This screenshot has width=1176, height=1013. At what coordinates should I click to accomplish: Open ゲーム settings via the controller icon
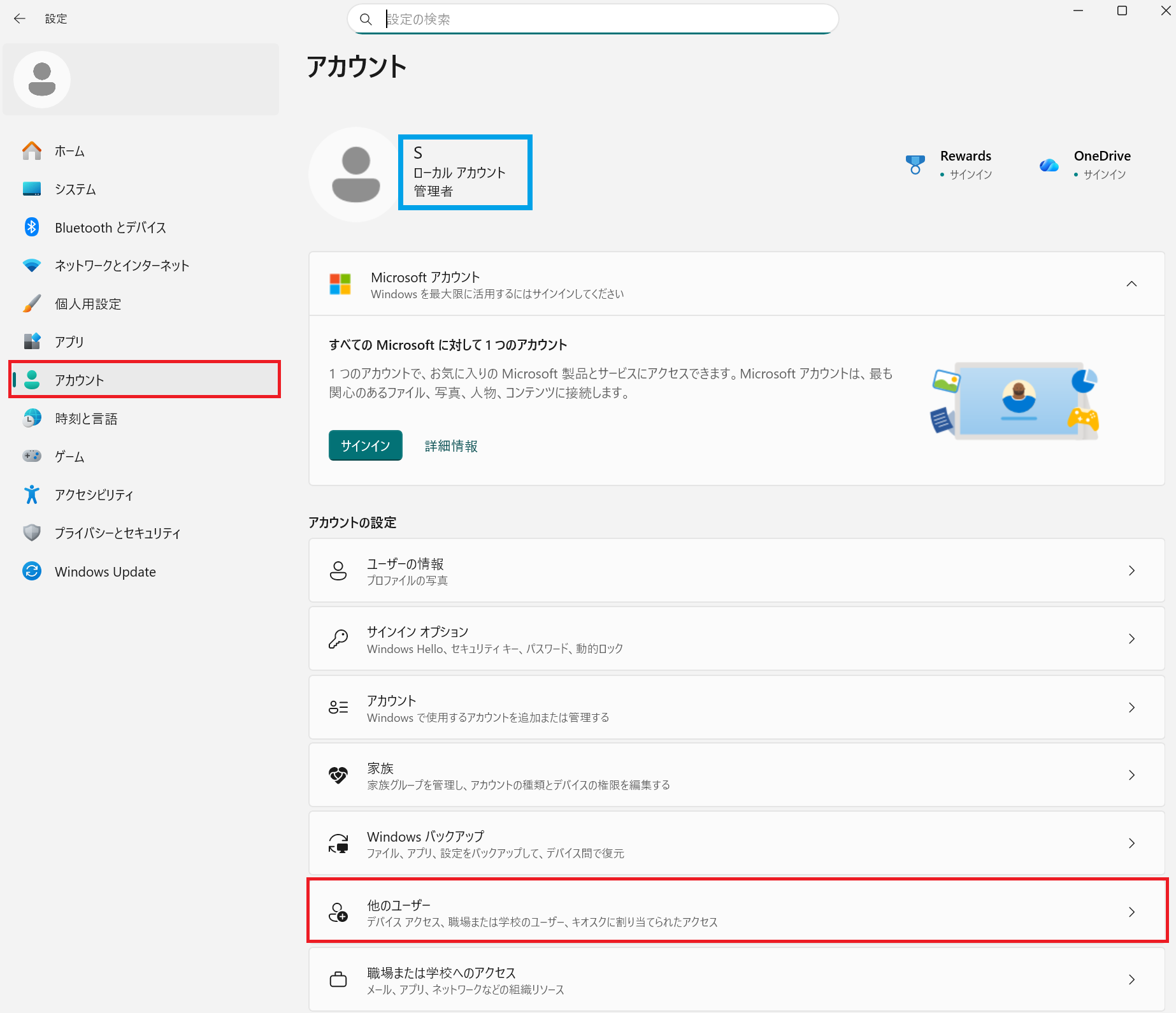click(x=68, y=456)
